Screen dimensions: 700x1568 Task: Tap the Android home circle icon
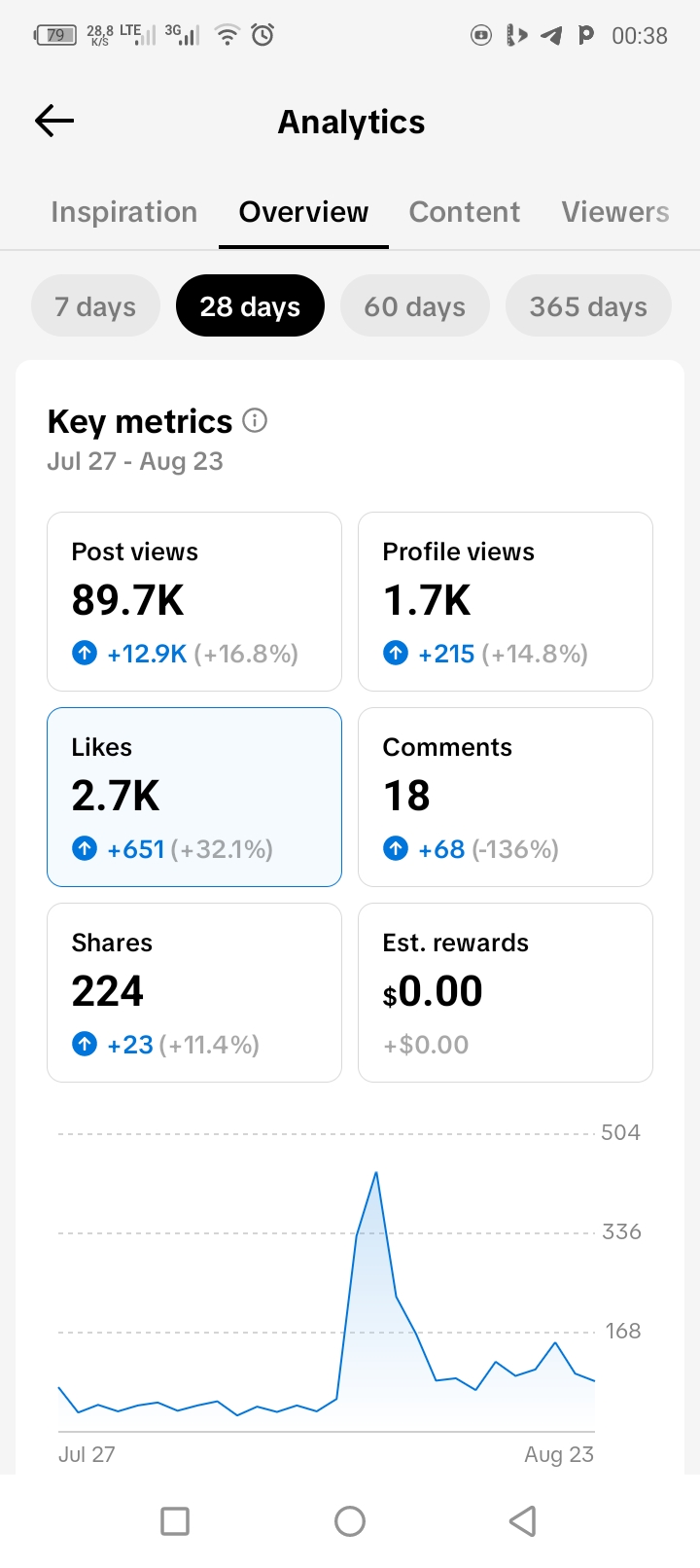[x=350, y=1520]
